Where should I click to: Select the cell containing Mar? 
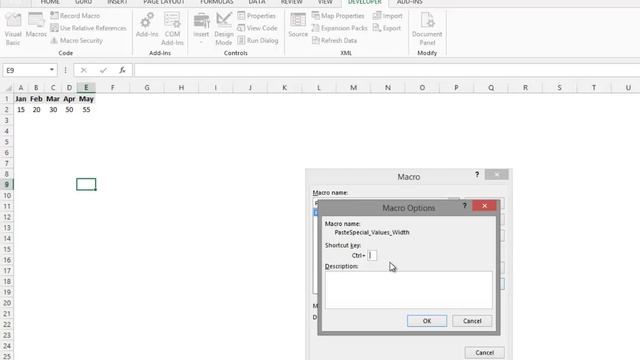[53, 99]
